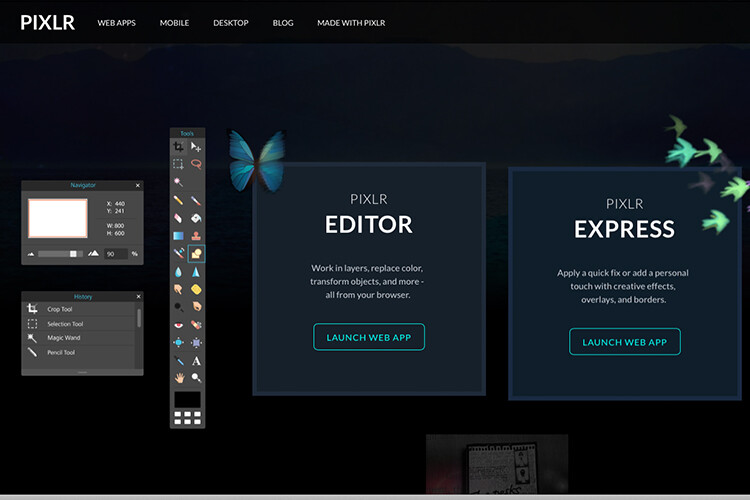The image size is (750, 500).
Task: Select the Crop tool in Tools panel
Action: (178, 146)
